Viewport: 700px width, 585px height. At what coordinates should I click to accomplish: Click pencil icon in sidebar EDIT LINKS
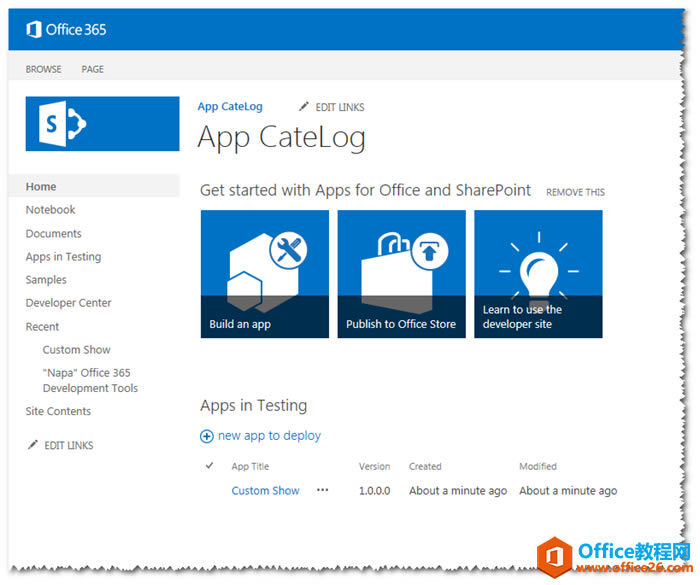pos(33,445)
